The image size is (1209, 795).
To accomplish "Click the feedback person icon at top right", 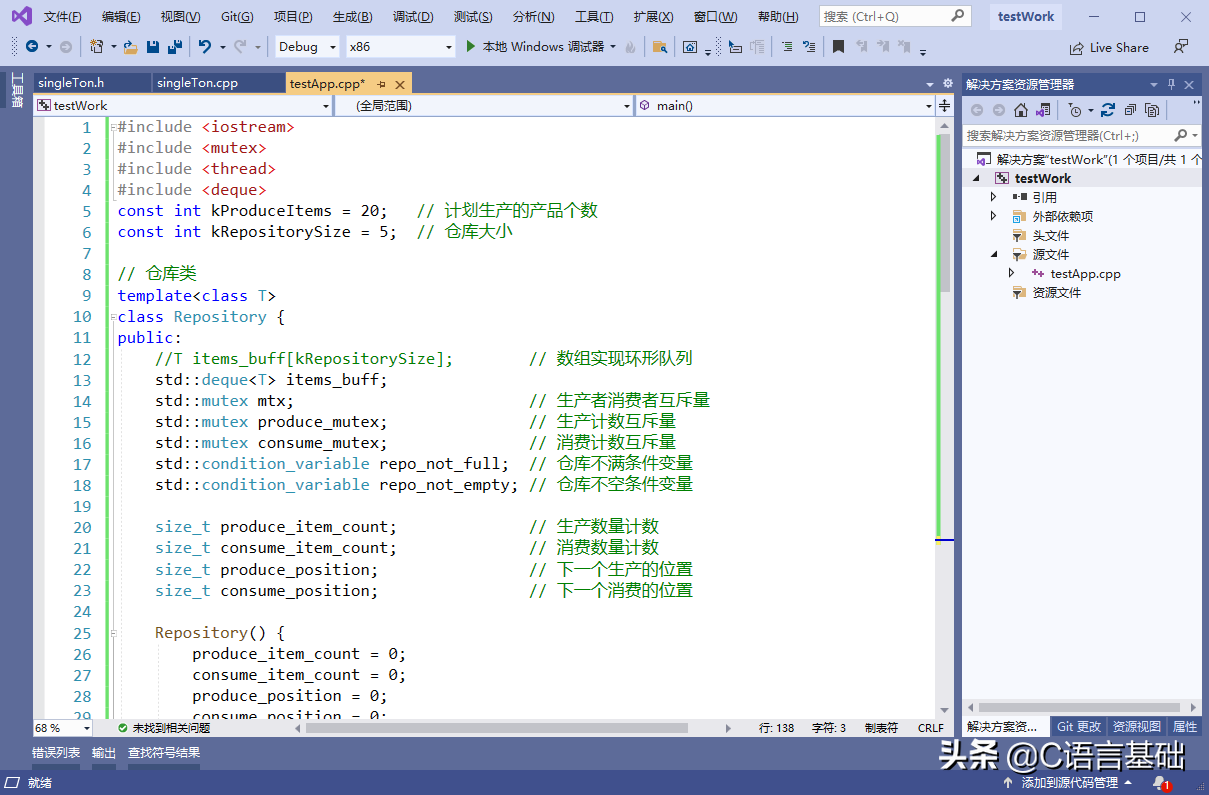I will click(1182, 47).
